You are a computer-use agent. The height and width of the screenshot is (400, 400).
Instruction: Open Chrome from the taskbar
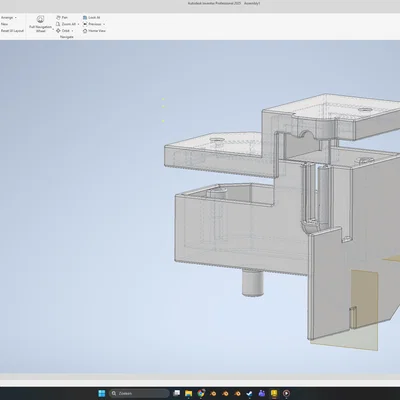pos(201,393)
